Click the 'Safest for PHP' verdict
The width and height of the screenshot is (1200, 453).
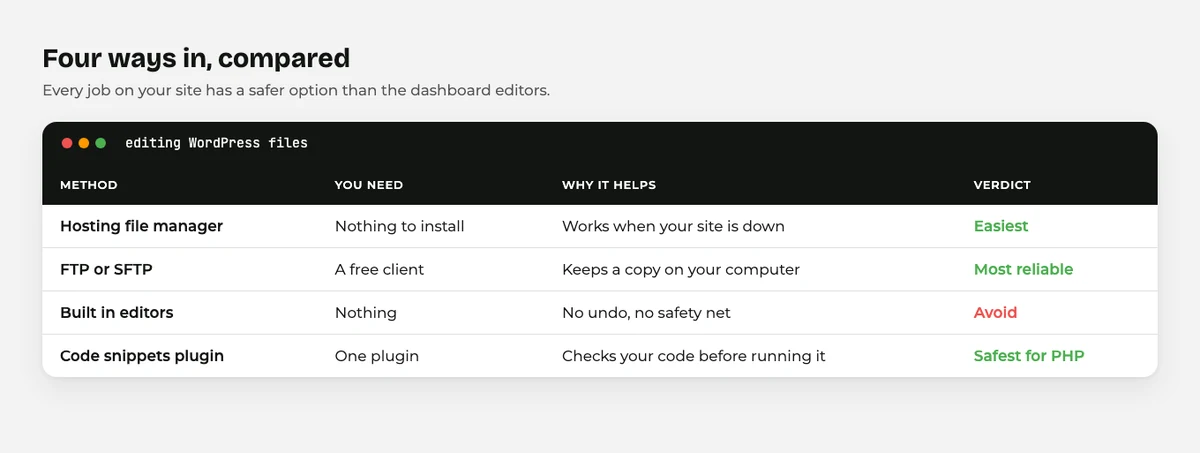click(1029, 355)
